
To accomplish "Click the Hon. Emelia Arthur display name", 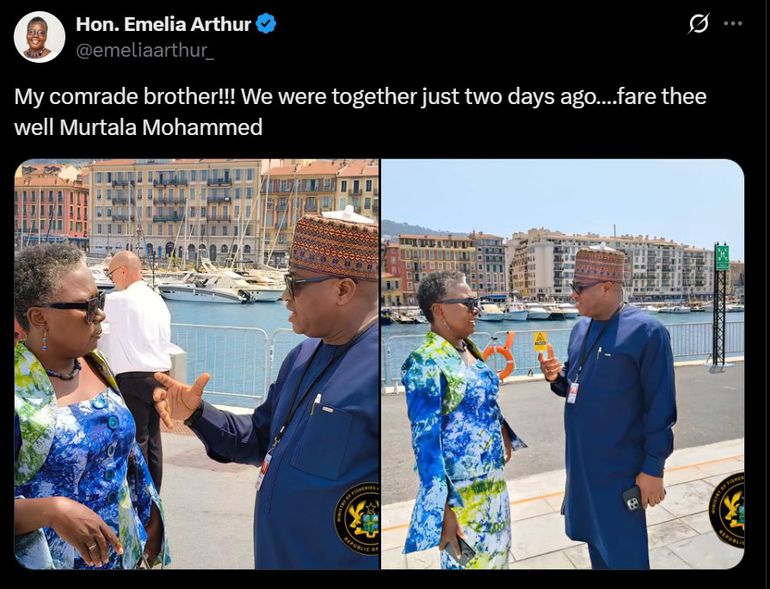I will pyautogui.click(x=164, y=24).
